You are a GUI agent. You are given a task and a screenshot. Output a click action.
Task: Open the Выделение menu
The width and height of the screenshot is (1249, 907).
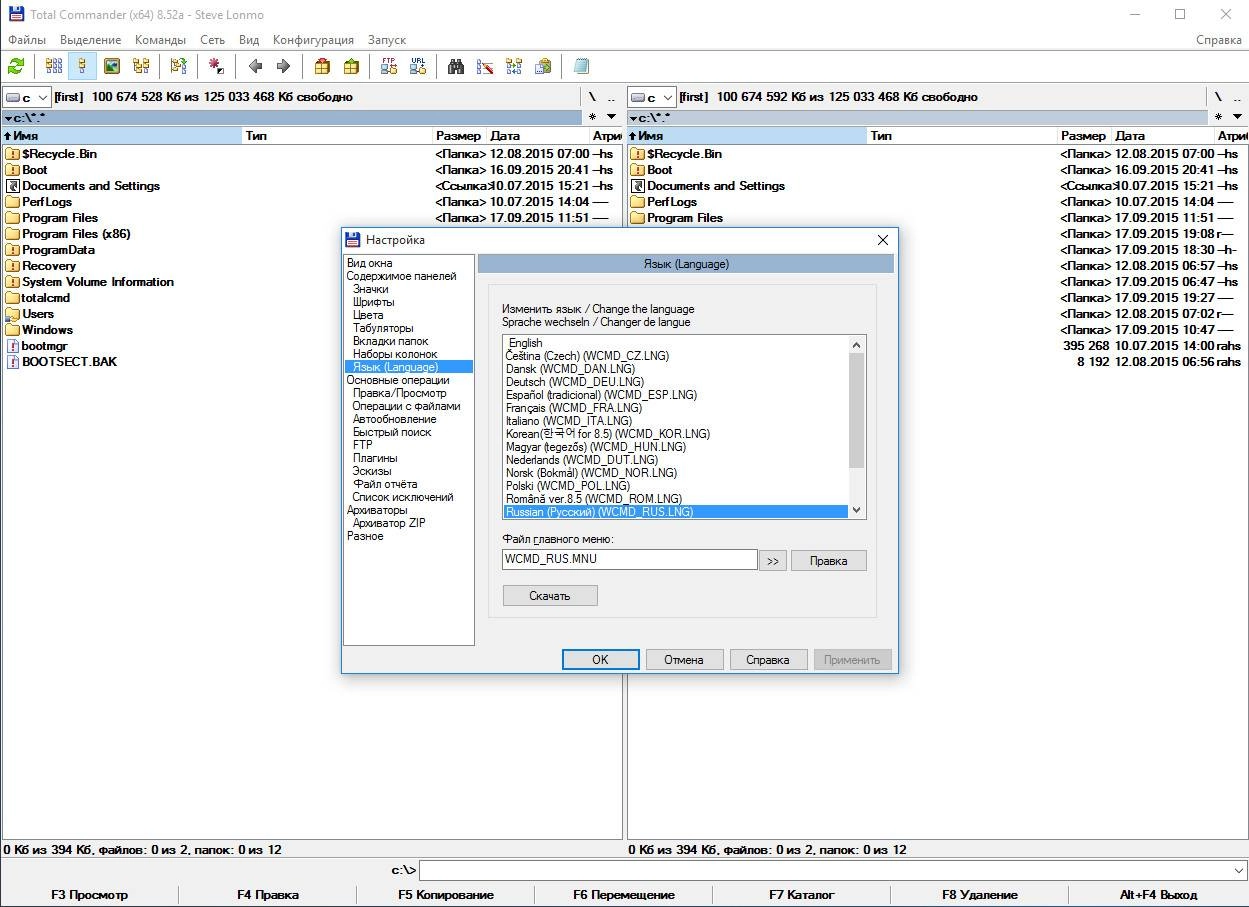coord(90,40)
